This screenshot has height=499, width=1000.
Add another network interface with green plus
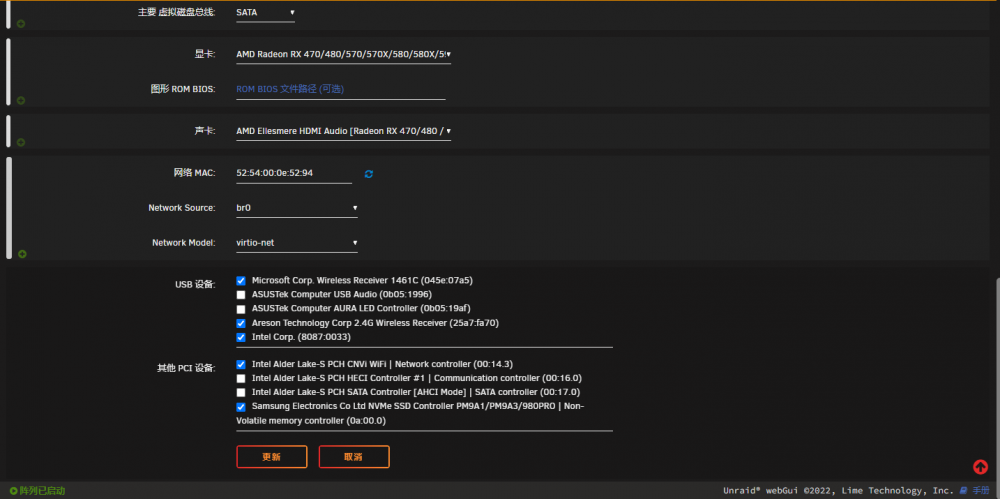pos(22,254)
